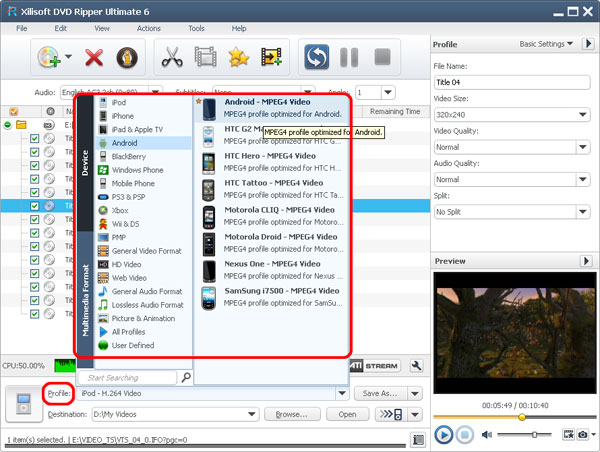This screenshot has height=452, width=600.
Task: Open the DVD info icon
Action: coord(127,57)
